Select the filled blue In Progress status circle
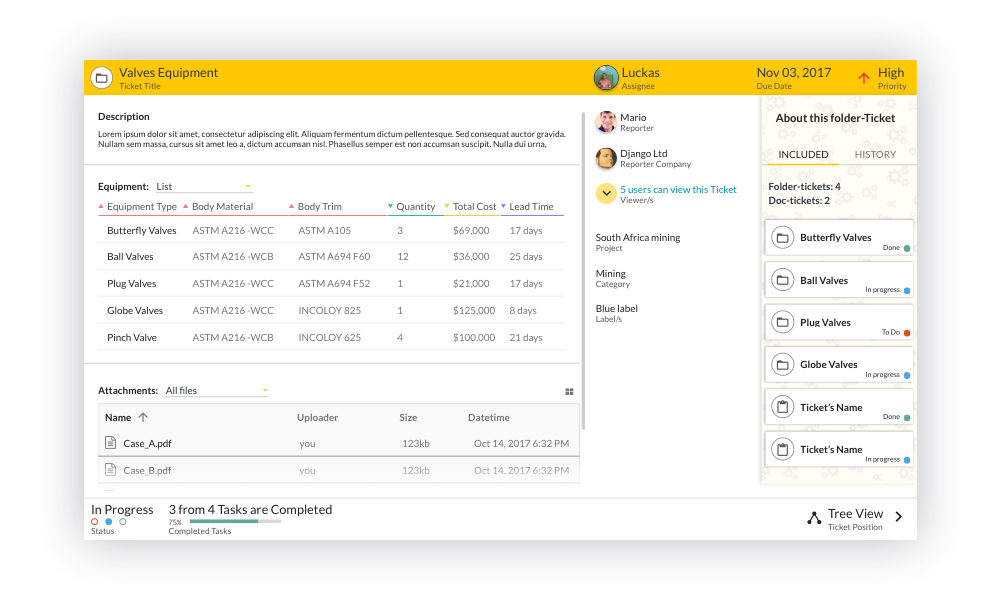 point(108,522)
